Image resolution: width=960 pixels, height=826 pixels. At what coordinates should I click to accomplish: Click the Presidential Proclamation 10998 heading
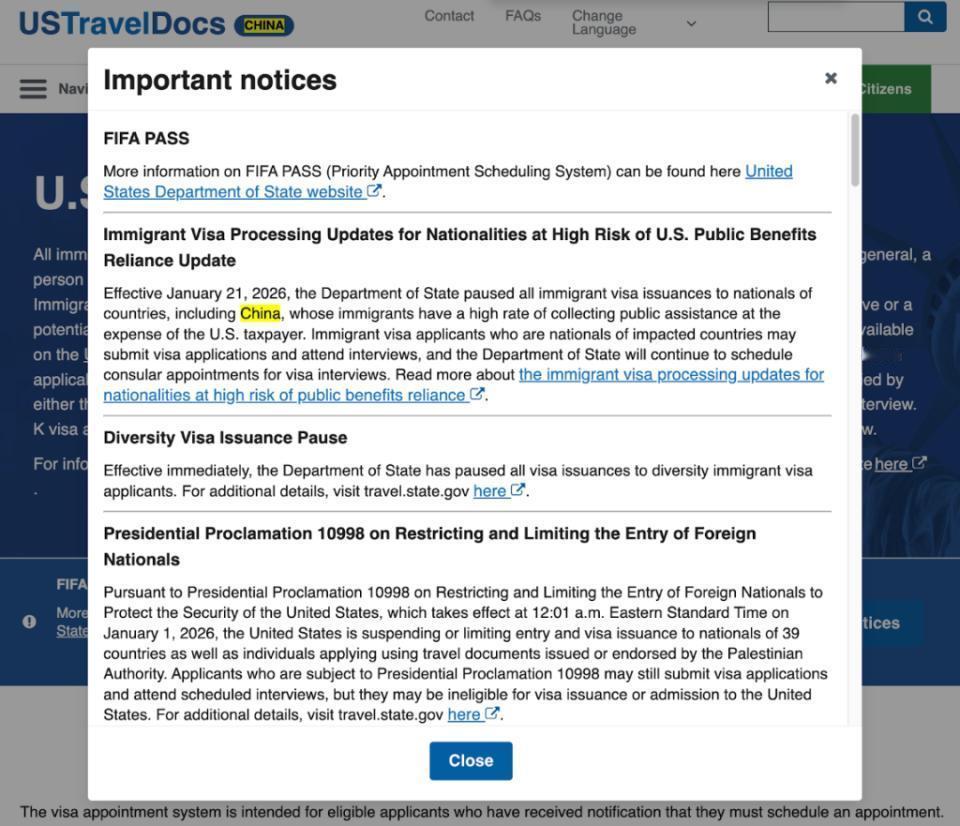coord(430,546)
